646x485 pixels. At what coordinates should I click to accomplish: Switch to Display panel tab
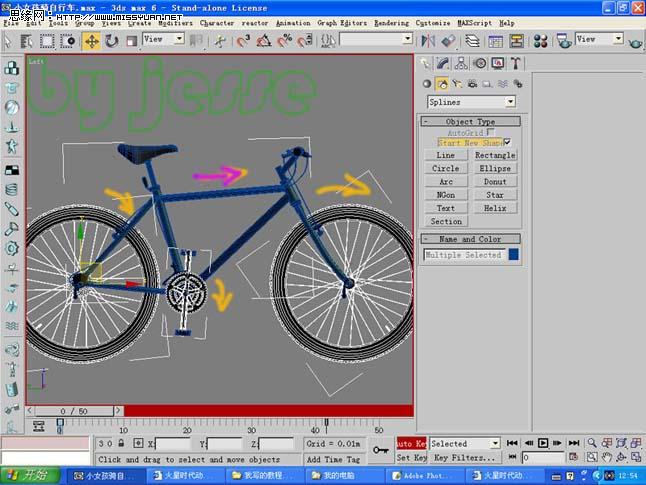[x=498, y=63]
